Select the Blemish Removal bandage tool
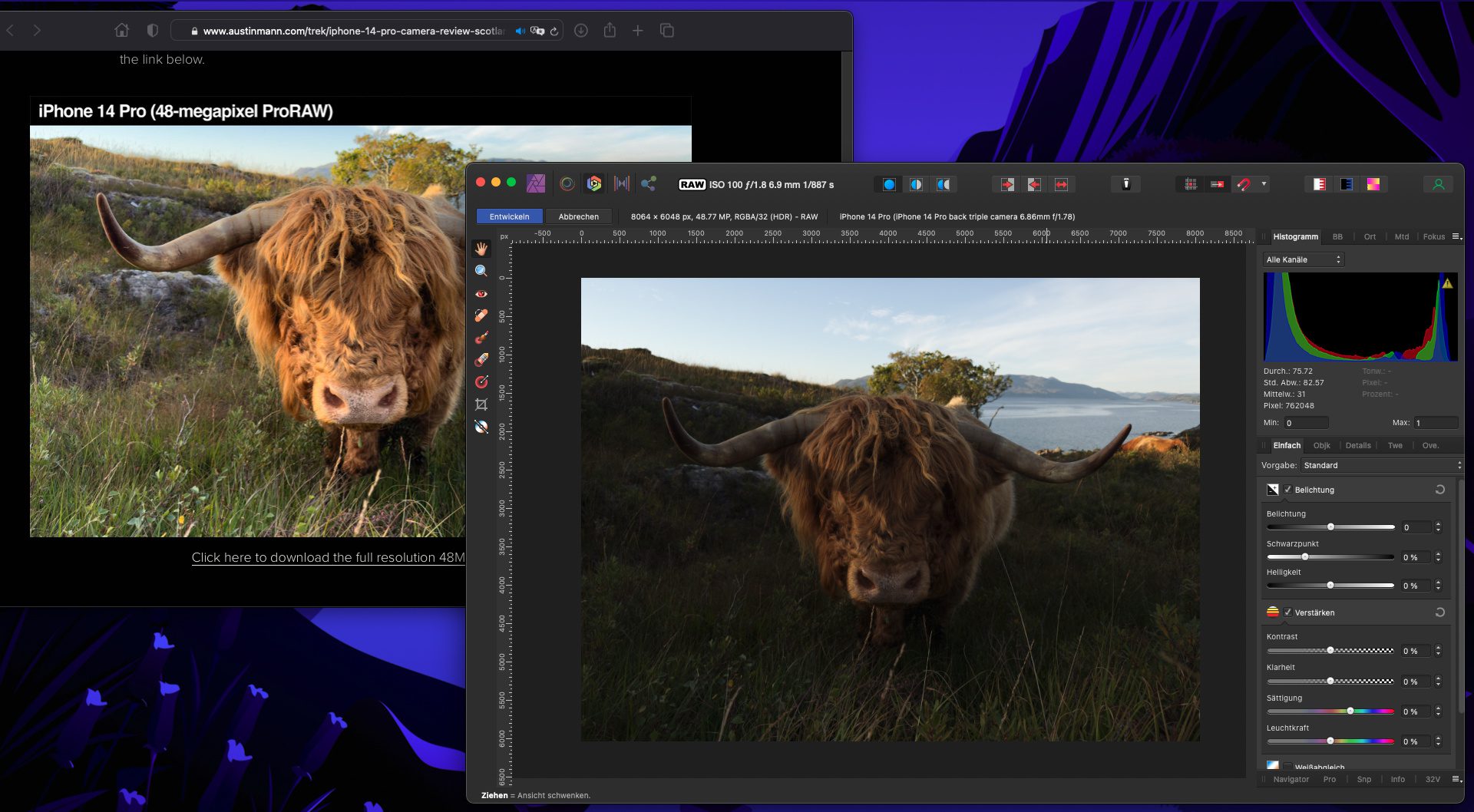Image resolution: width=1474 pixels, height=812 pixels. (x=481, y=315)
